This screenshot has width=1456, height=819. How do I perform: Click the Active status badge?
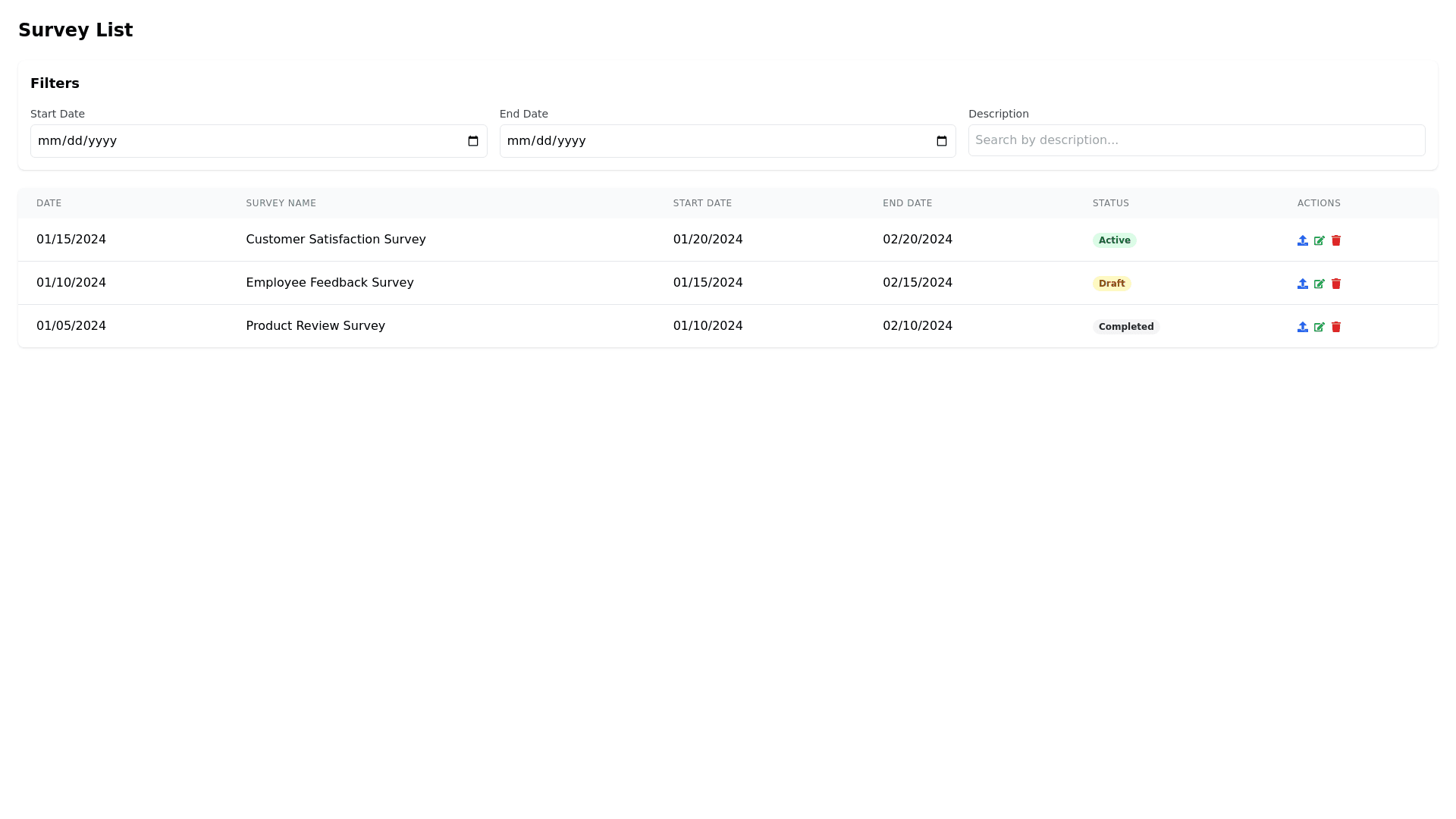point(1114,240)
